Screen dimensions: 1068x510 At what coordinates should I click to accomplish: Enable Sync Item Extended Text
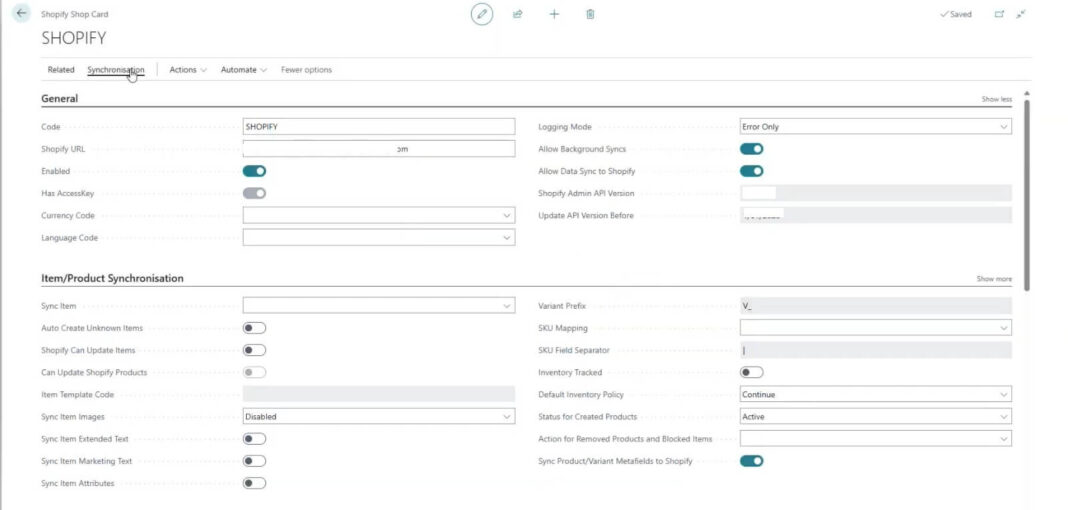coord(254,439)
